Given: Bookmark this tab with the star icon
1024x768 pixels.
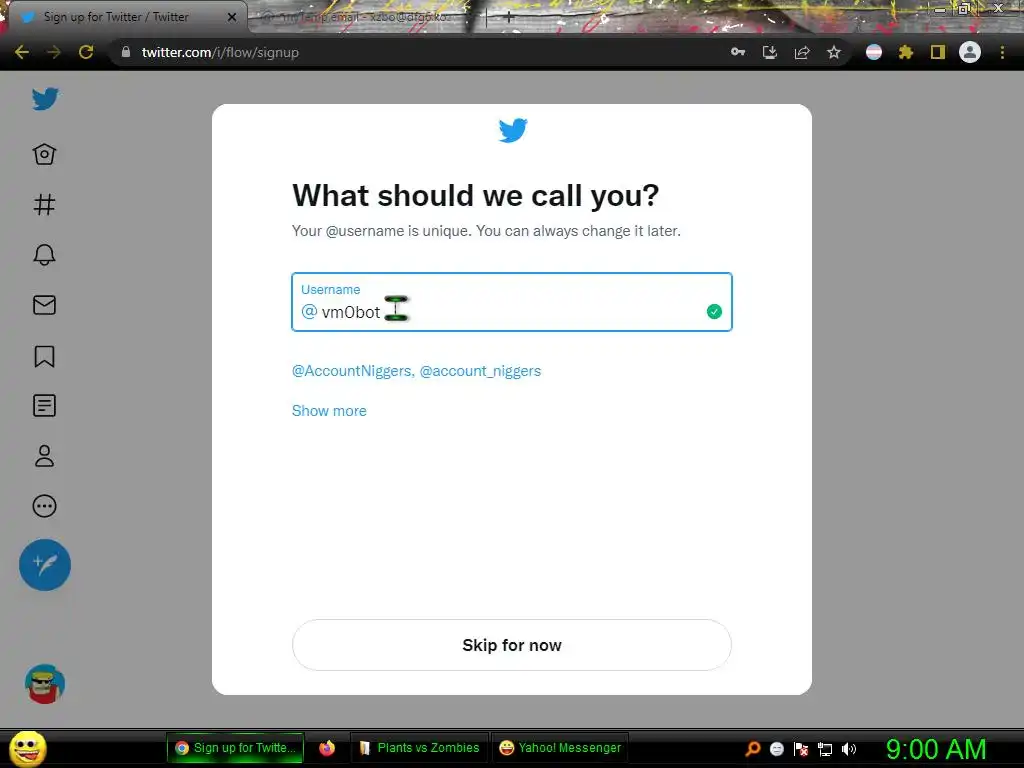Looking at the screenshot, I should pos(834,52).
